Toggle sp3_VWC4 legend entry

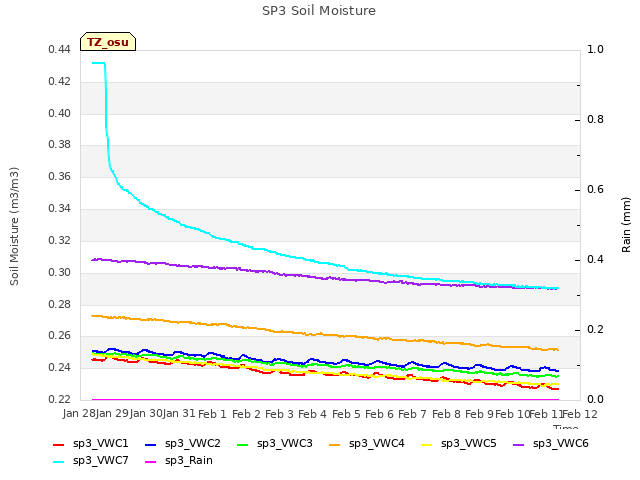pyautogui.click(x=367, y=444)
